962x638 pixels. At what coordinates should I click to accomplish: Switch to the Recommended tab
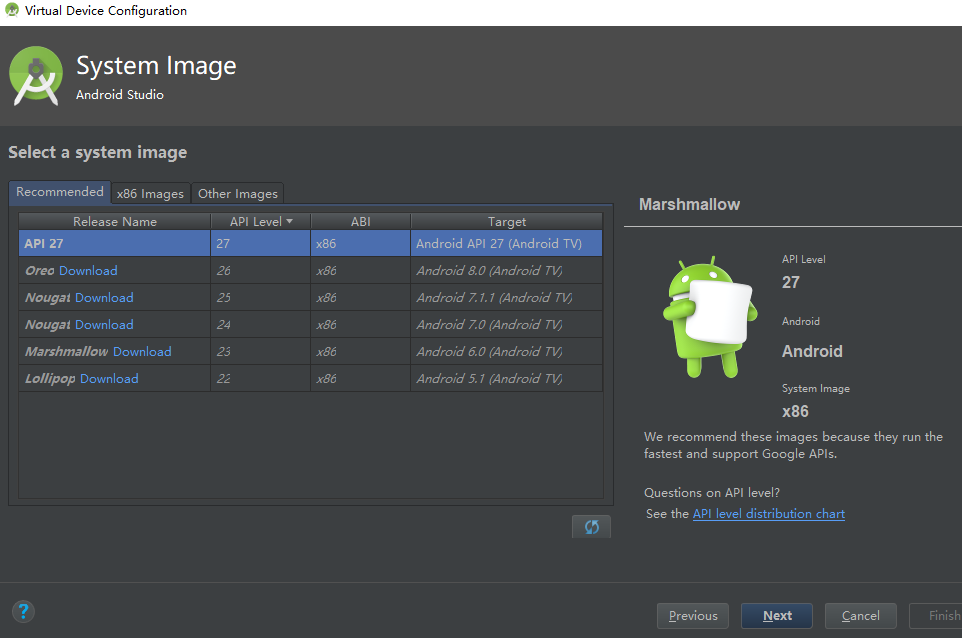60,192
